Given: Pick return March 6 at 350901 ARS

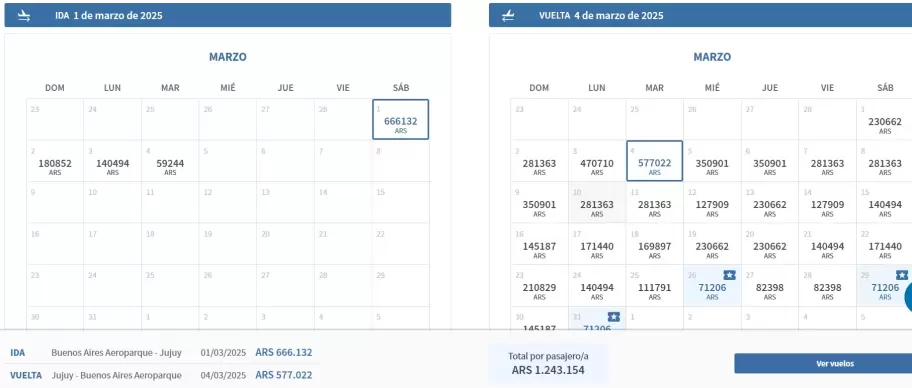Looking at the screenshot, I should [x=770, y=161].
